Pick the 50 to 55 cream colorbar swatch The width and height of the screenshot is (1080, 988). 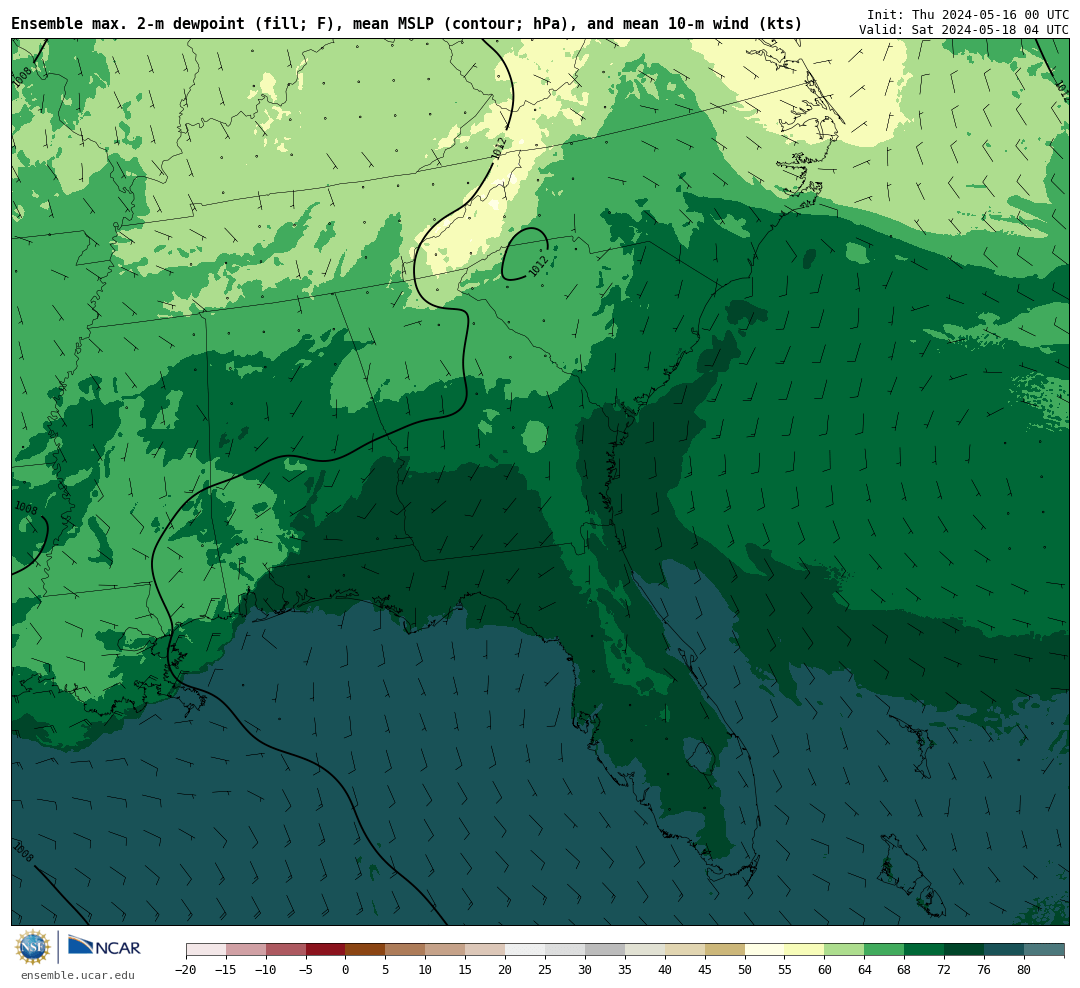click(765, 950)
